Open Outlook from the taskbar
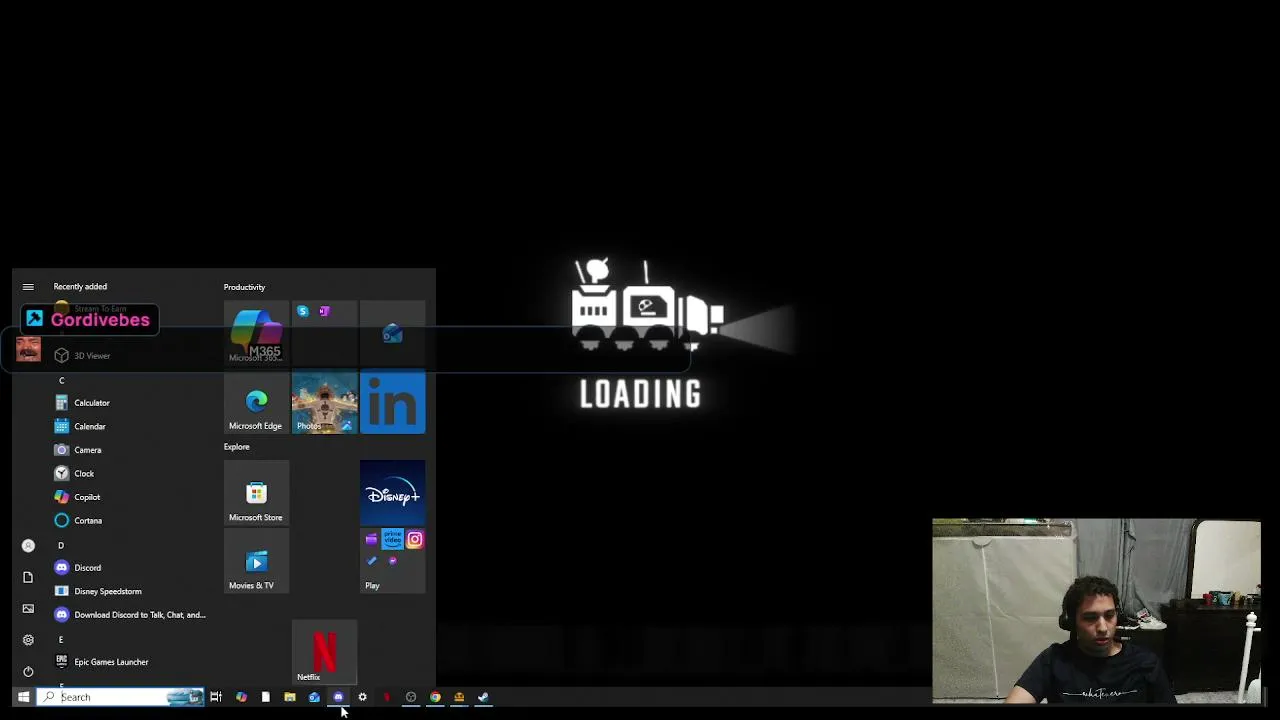Viewport: 1280px width, 720px height. tap(314, 697)
